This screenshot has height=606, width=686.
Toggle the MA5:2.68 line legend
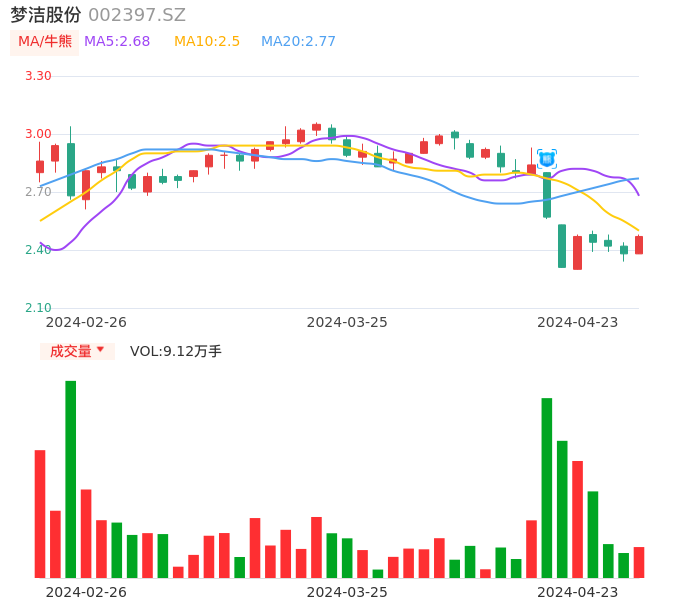(x=117, y=42)
